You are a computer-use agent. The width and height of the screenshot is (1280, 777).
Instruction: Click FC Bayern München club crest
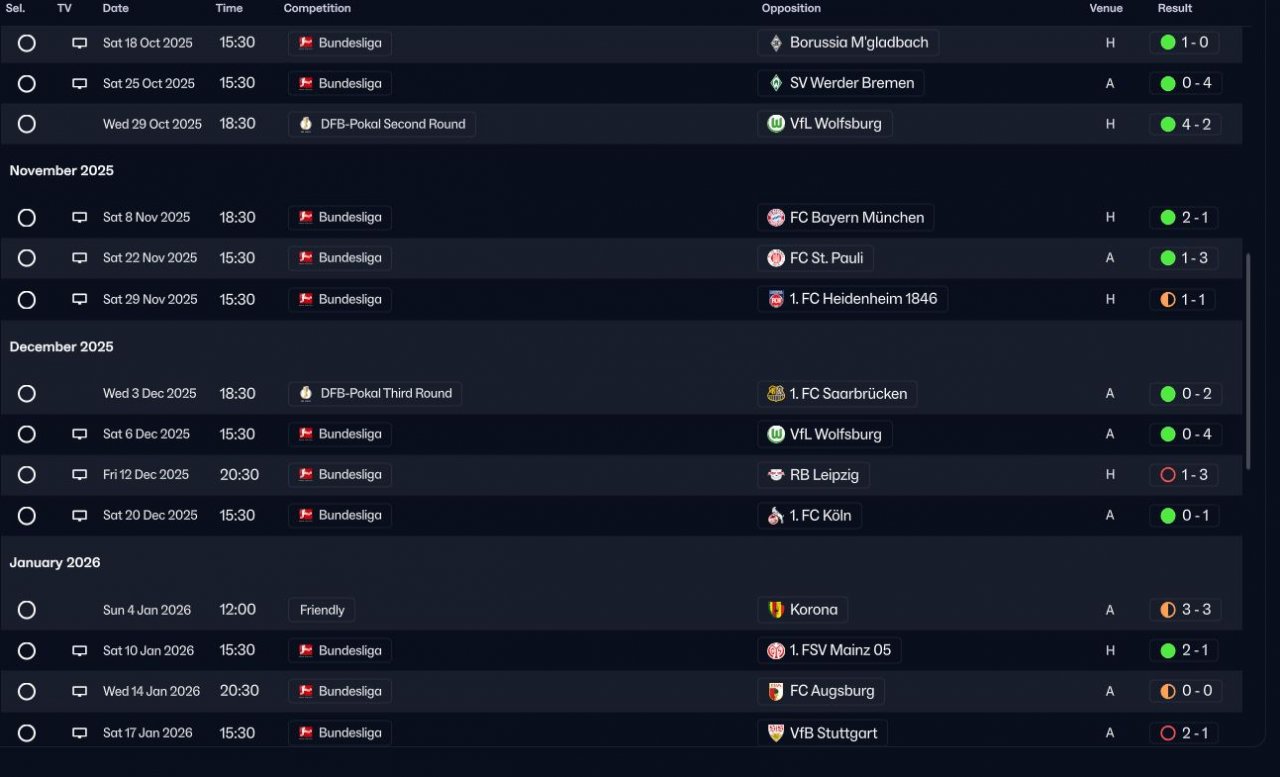(775, 218)
